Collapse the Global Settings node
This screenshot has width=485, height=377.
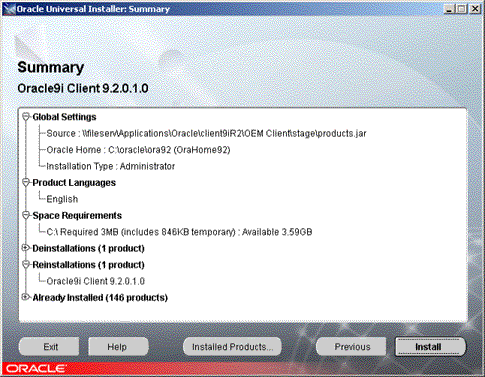coord(26,117)
